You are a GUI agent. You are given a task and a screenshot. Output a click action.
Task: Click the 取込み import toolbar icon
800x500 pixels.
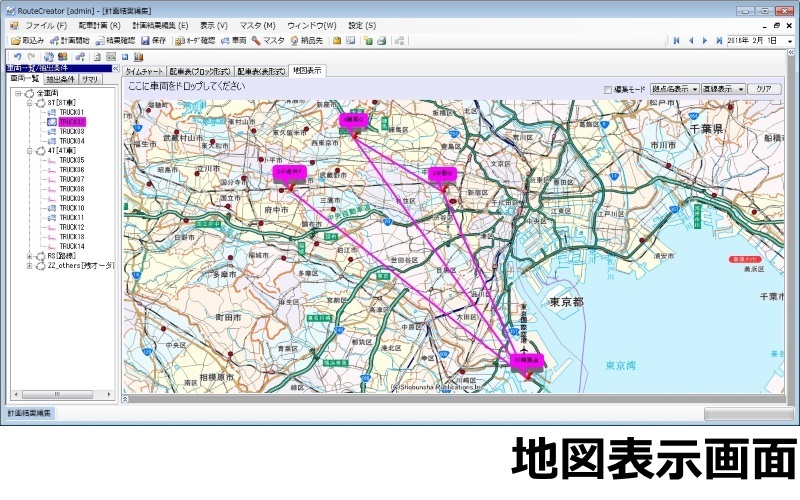(x=28, y=41)
